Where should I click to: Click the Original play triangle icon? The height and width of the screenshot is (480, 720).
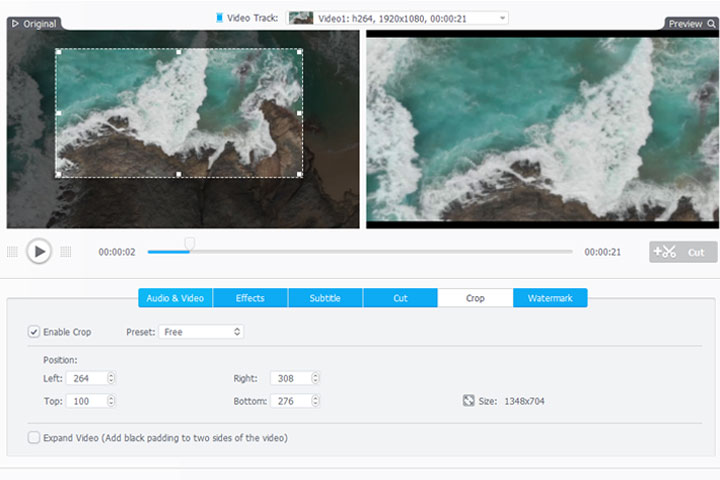(x=15, y=23)
